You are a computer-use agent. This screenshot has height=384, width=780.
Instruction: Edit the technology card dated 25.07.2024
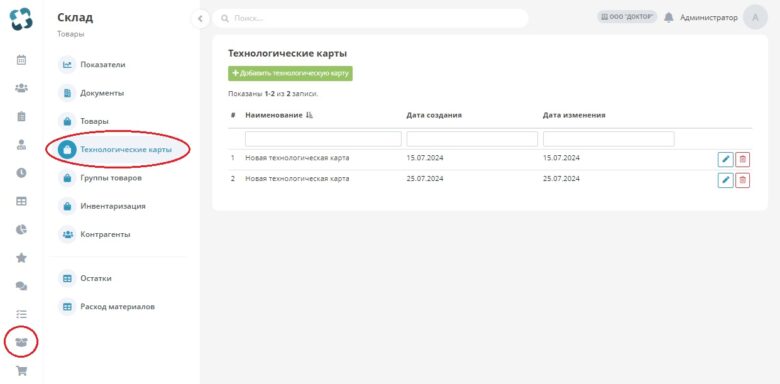tap(725, 180)
